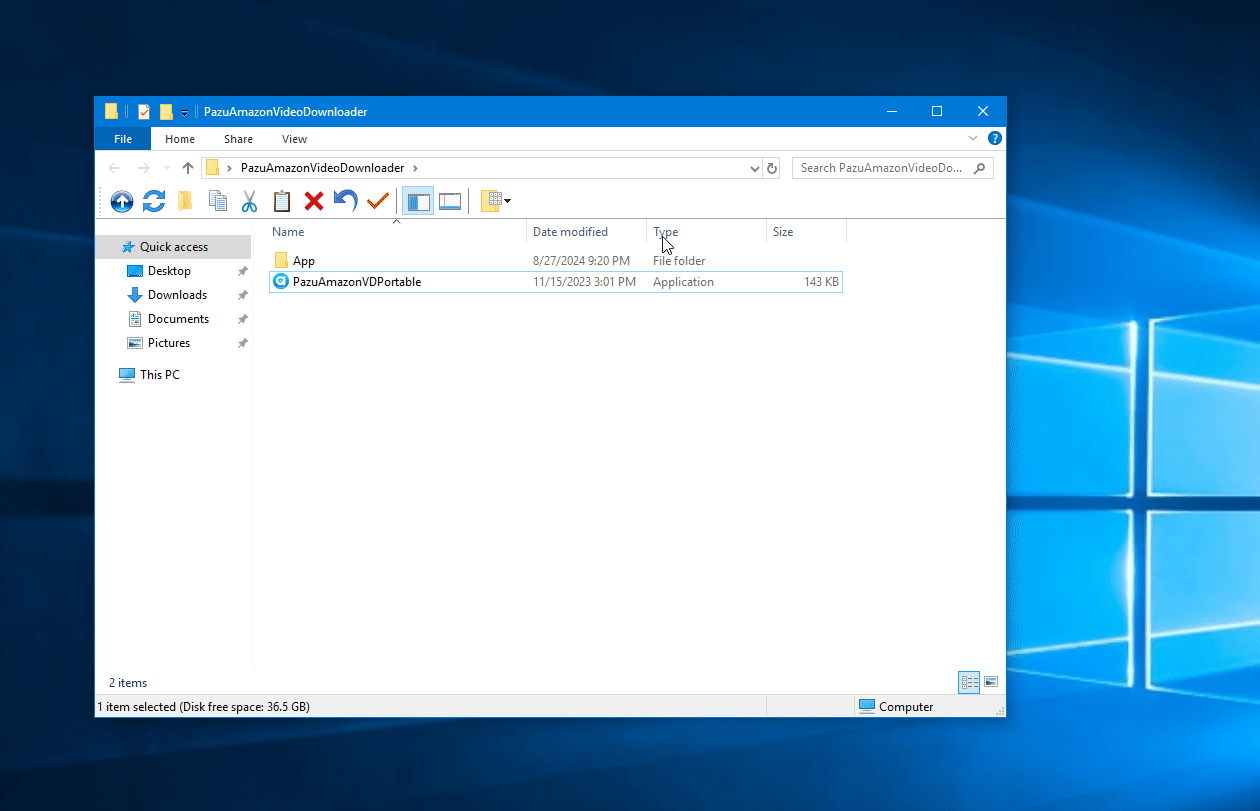The image size is (1260, 811).
Task: Switch to large thumbnails view in status bar
Action: pos(991,683)
